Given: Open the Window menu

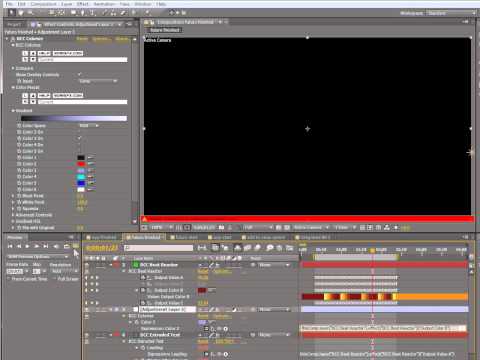Looking at the screenshot, I should pyautogui.click(x=143, y=4).
